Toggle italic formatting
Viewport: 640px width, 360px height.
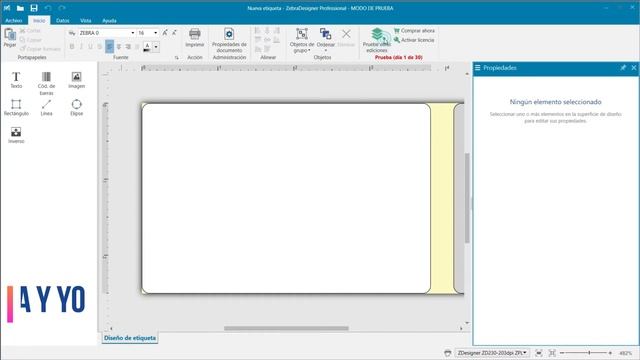[81, 47]
